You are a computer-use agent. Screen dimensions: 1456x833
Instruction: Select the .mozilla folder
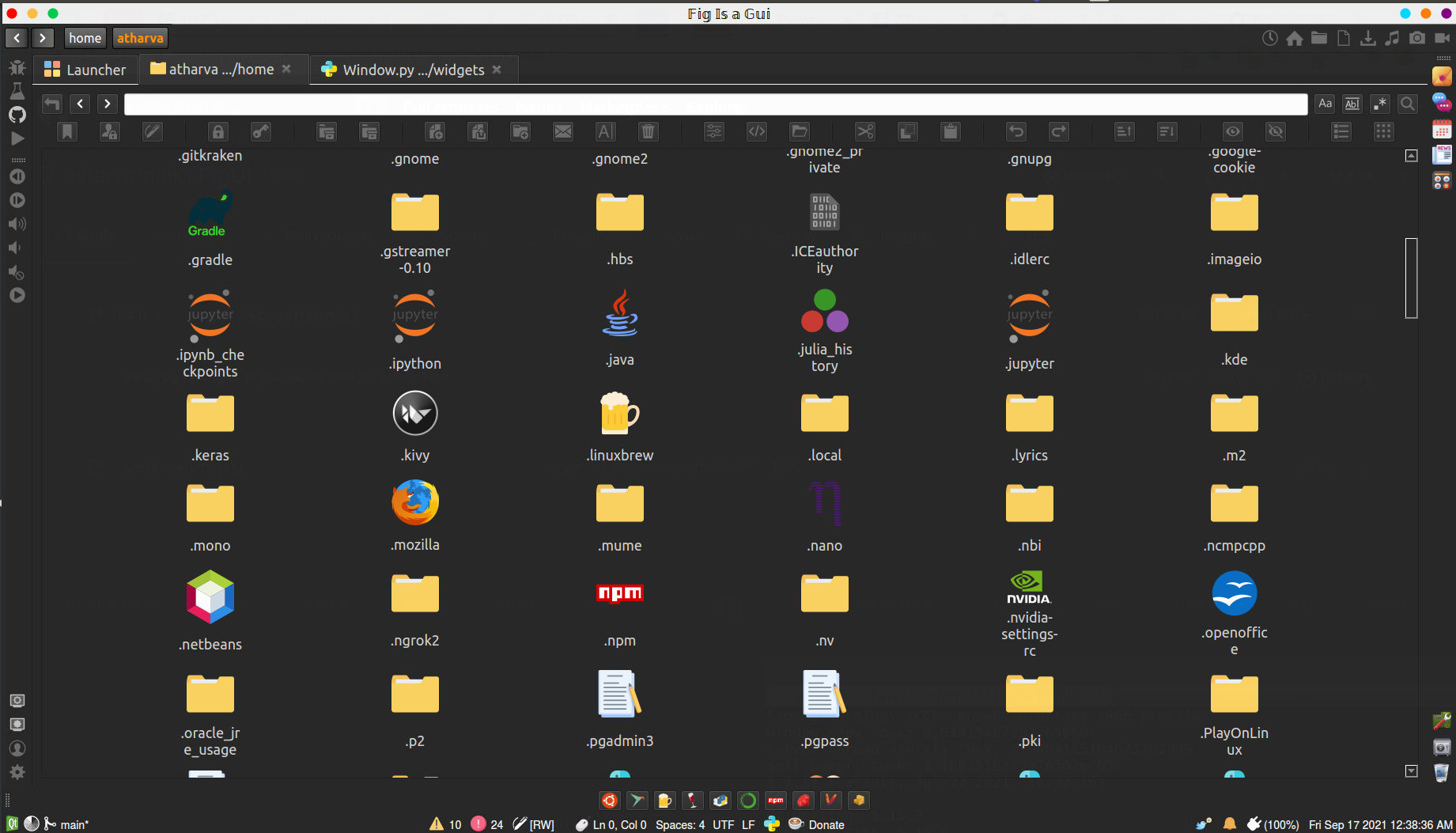(415, 514)
